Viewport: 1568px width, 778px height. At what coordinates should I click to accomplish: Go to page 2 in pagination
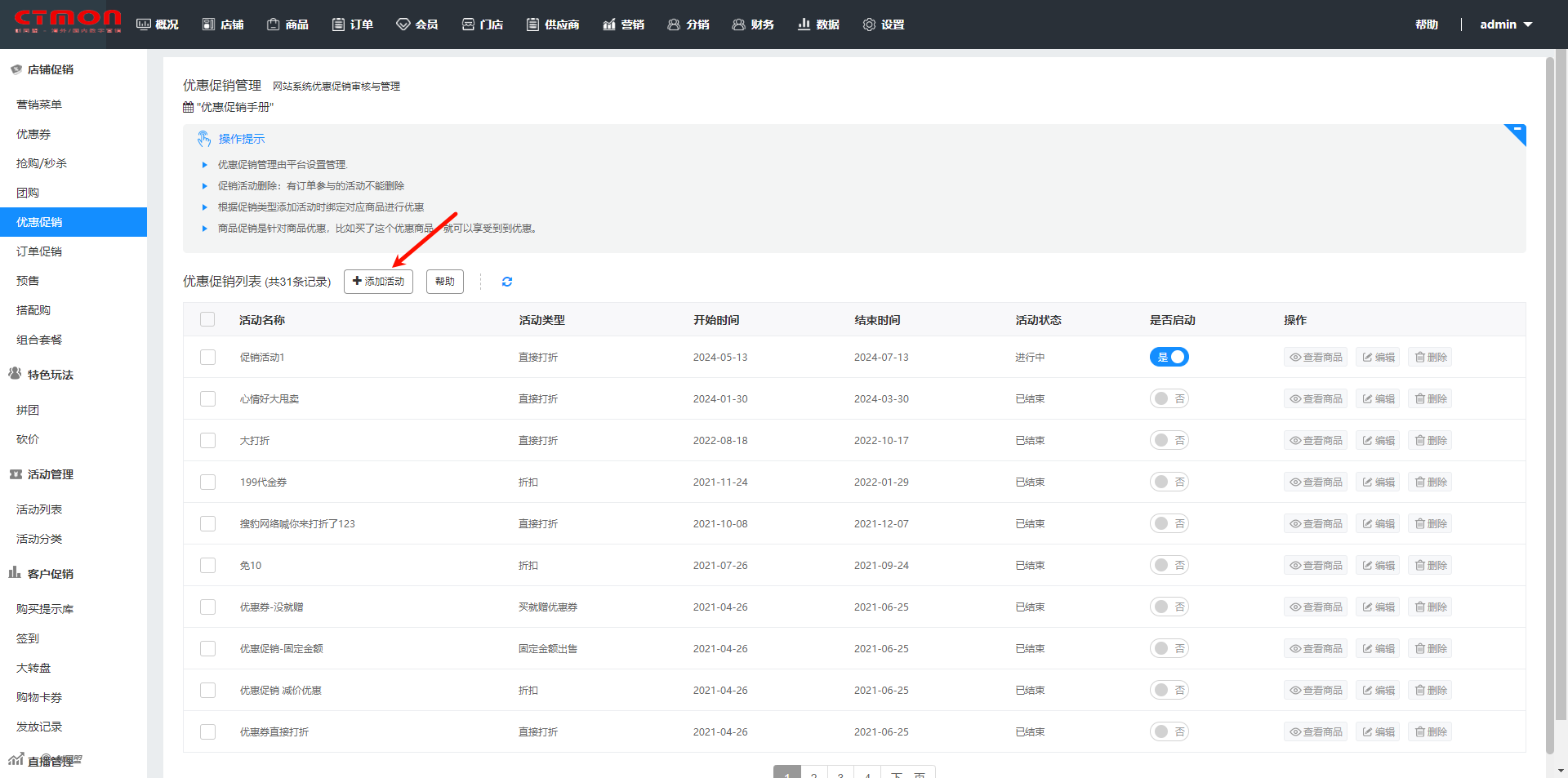[x=814, y=774]
